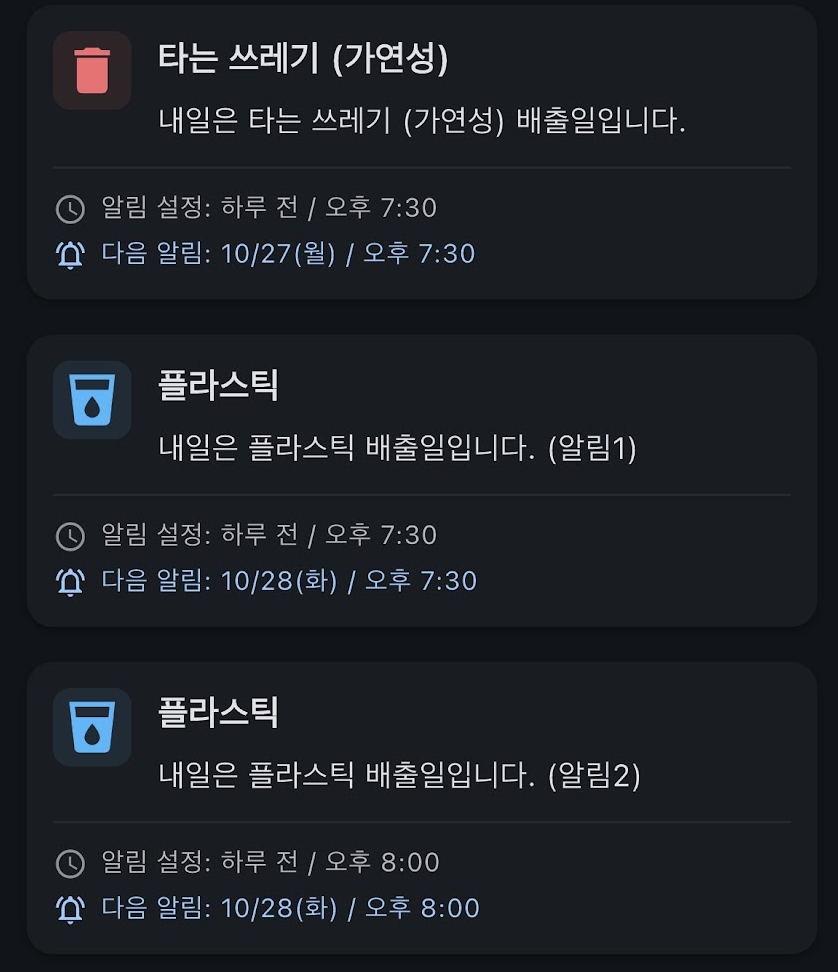The width and height of the screenshot is (838, 972).
Task: Click the plastic message ending with (알림2)
Action: (399, 775)
